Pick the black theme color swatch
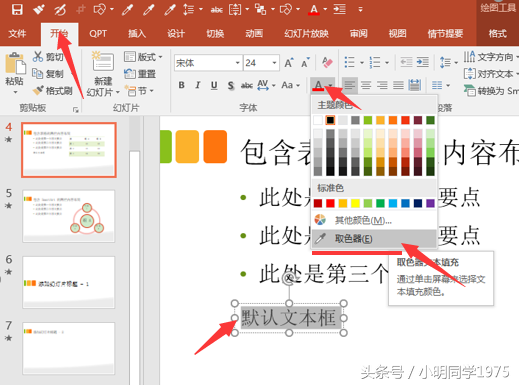Viewport: 519px width, 385px height. pos(330,120)
